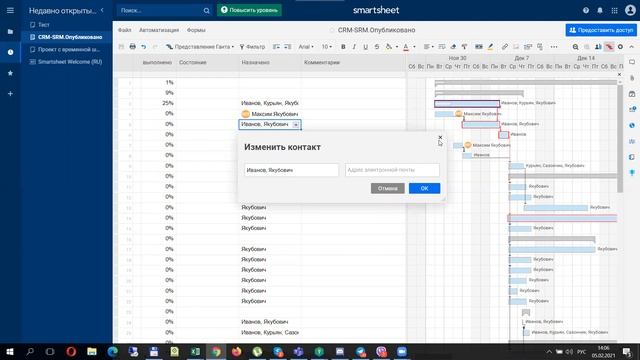Toggle Strikethrough formatting
Screen dimensions: 640x360
[x=377, y=47]
